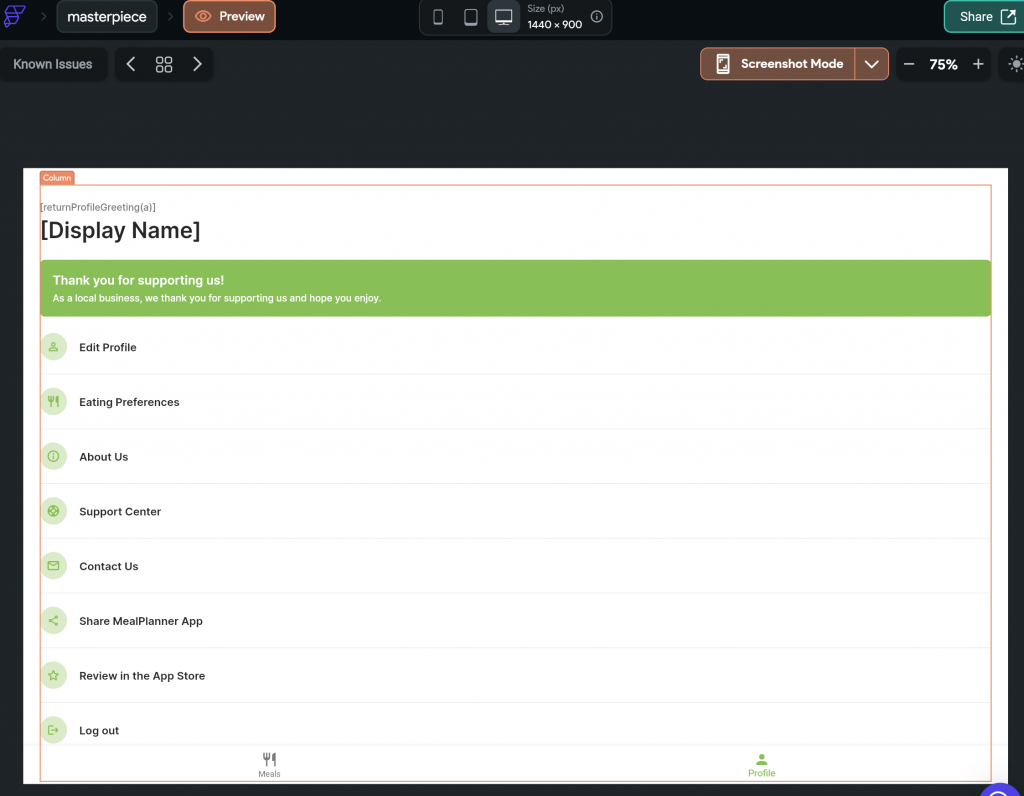Switch to phone device size
This screenshot has width=1024, height=796.
pyautogui.click(x=438, y=17)
